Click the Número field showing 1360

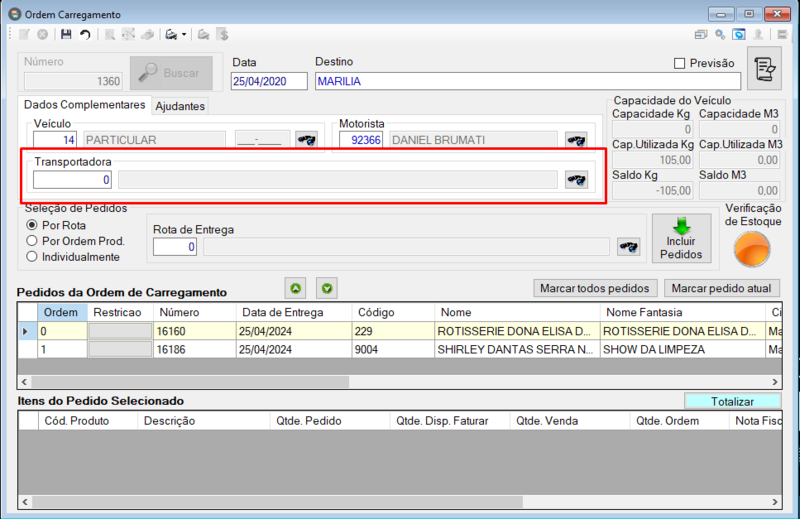tap(73, 81)
